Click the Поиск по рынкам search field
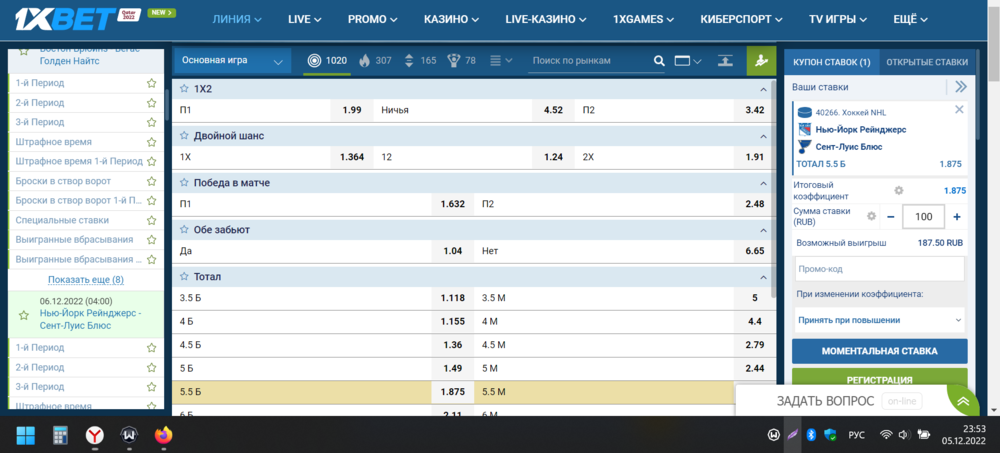The height and width of the screenshot is (453, 1000). point(591,61)
